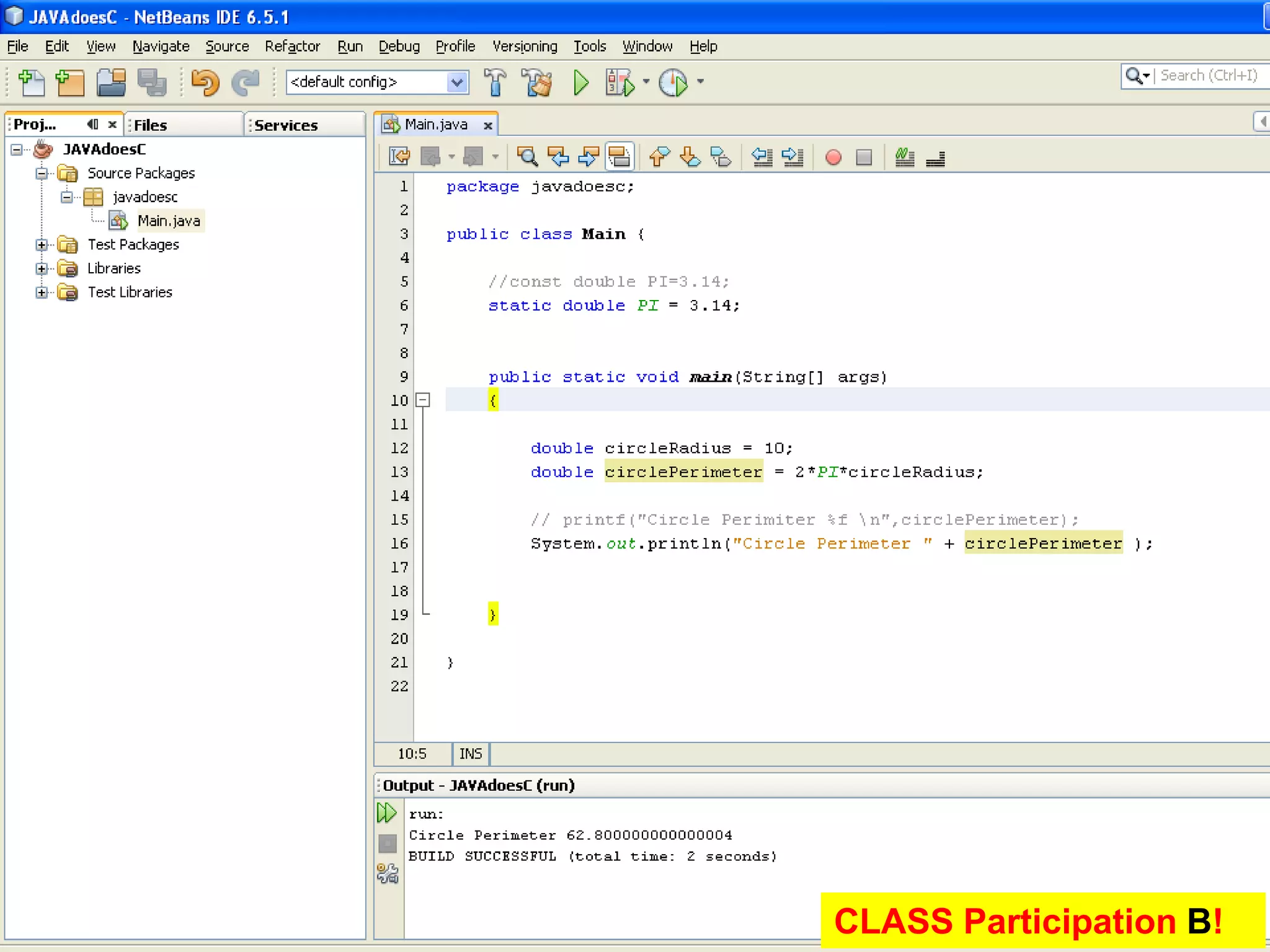
Task: Click the New File toolbar icon
Action: [x=32, y=82]
